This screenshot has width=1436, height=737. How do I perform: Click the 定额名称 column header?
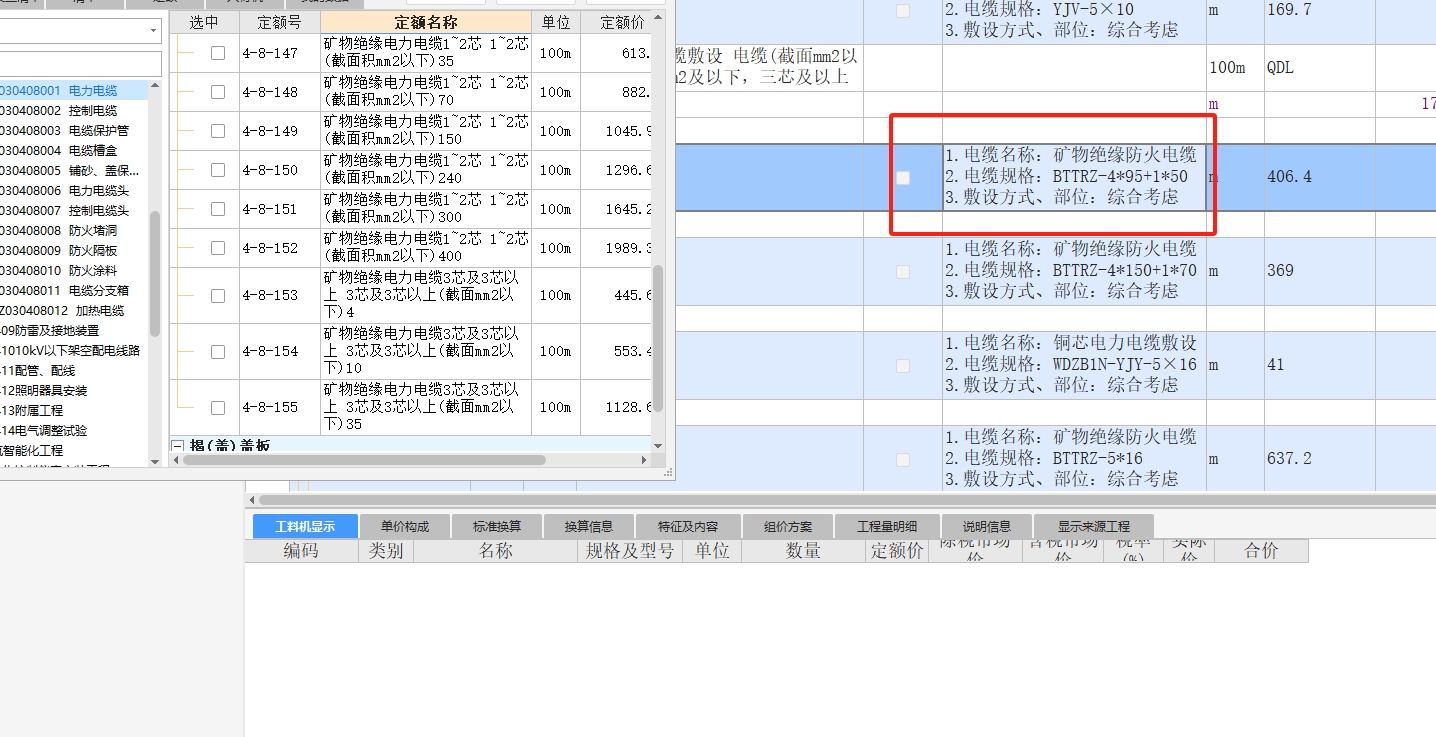tap(426, 22)
